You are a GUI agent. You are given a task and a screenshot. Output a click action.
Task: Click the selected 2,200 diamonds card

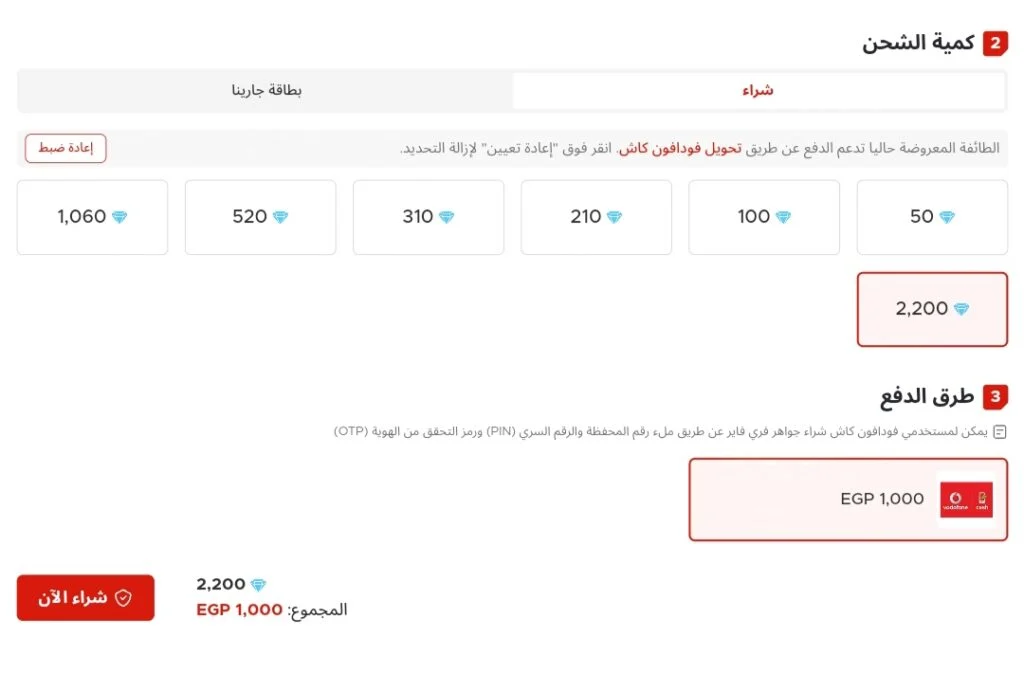click(932, 309)
